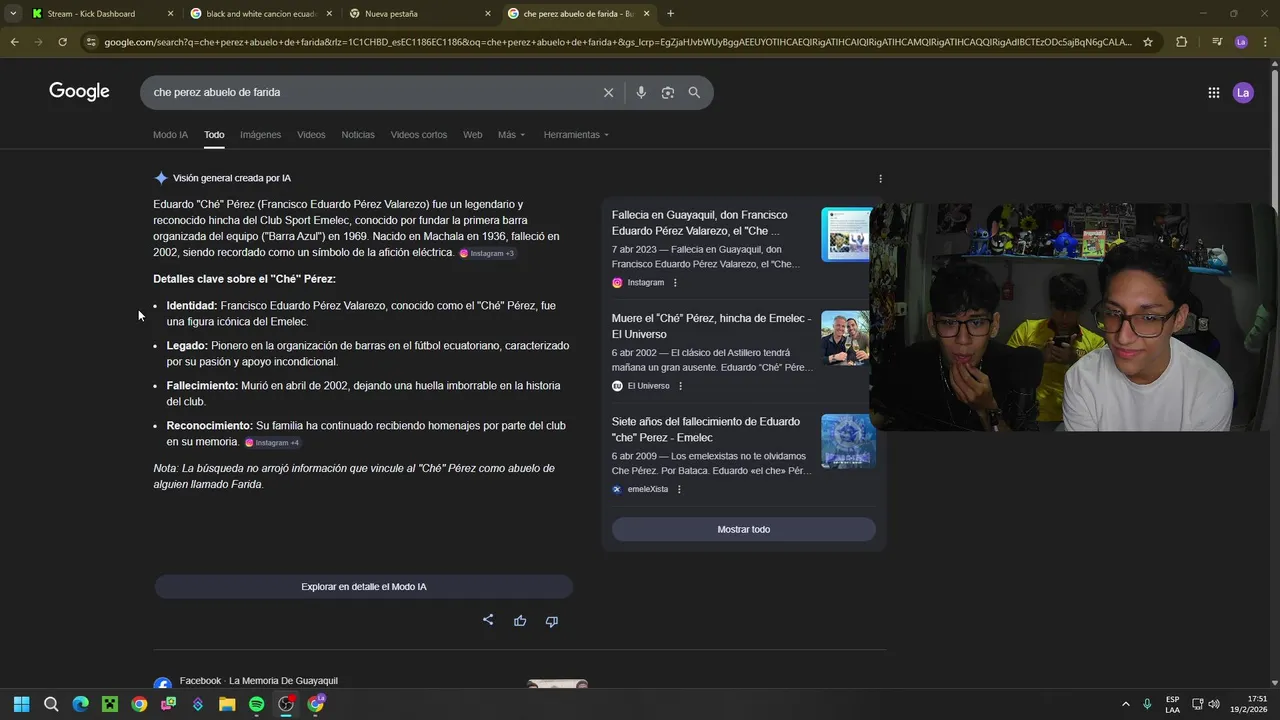Screen dimensions: 1280x720
Task: Give thumbs up to AI overview
Action: pyautogui.click(x=520, y=620)
